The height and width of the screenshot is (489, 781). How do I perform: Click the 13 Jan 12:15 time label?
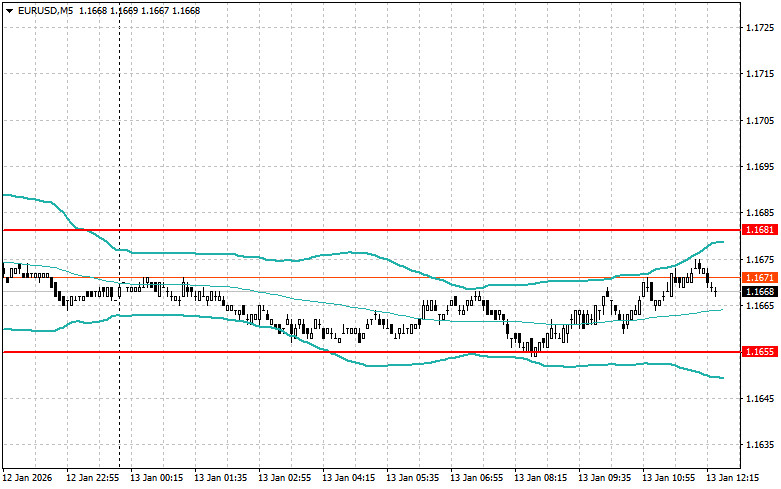click(x=732, y=478)
